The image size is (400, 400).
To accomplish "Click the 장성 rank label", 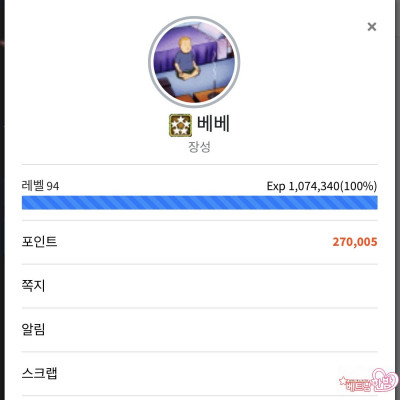I will 199,147.
